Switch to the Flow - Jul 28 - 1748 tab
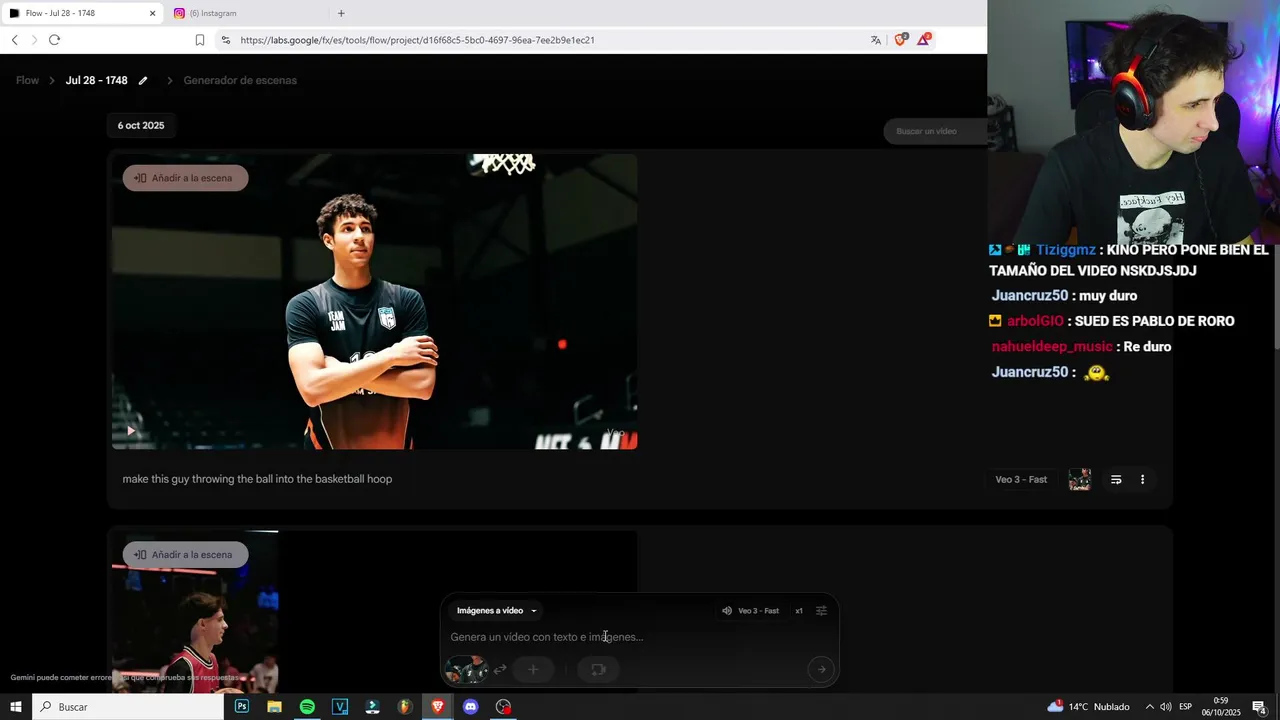This screenshot has height=720, width=1280. pyautogui.click(x=82, y=13)
